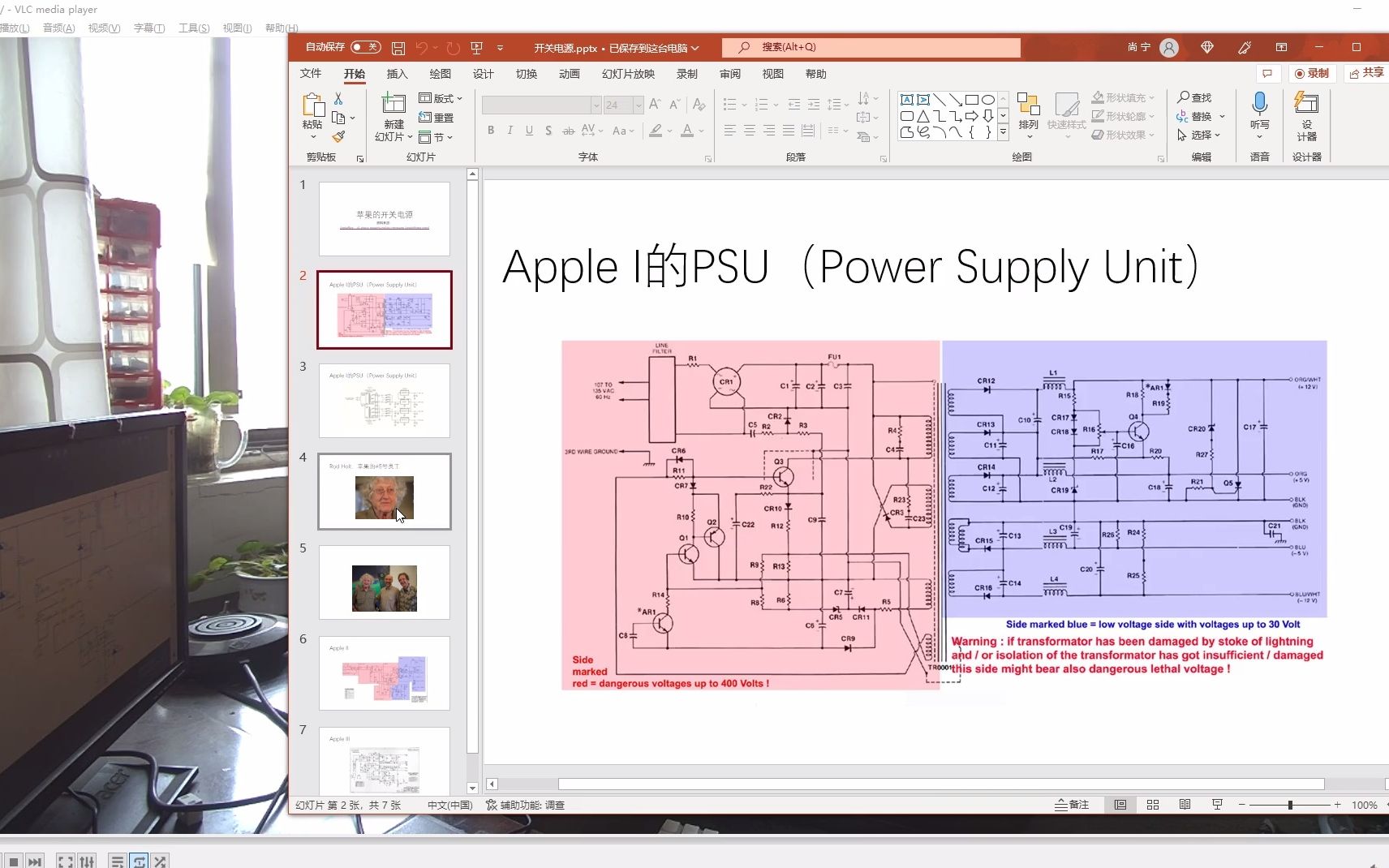
Task: Open the Customize Quick Access Toolbar arrow
Action: click(500, 48)
